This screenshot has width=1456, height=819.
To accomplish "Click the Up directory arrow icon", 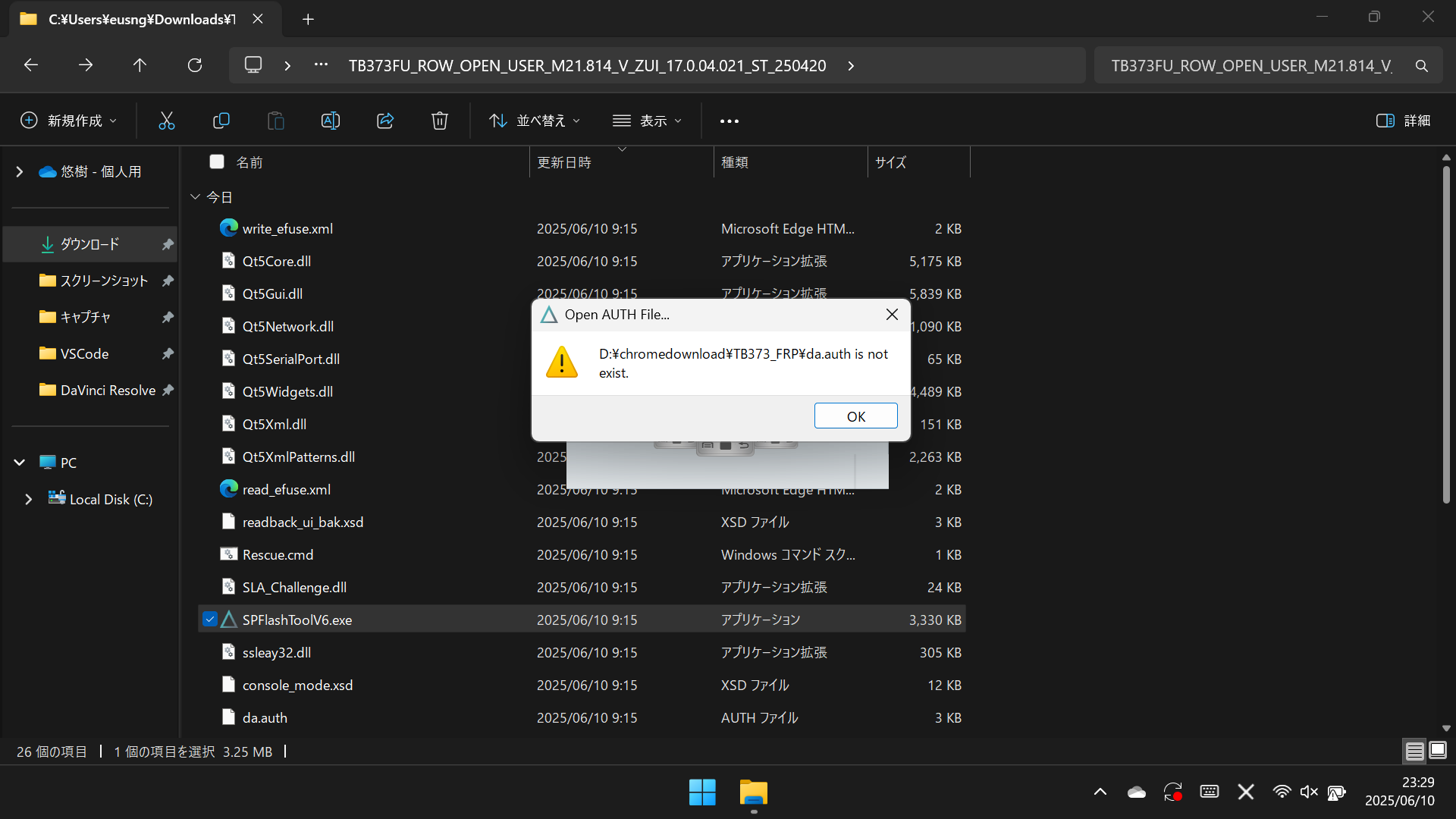I will coord(140,65).
